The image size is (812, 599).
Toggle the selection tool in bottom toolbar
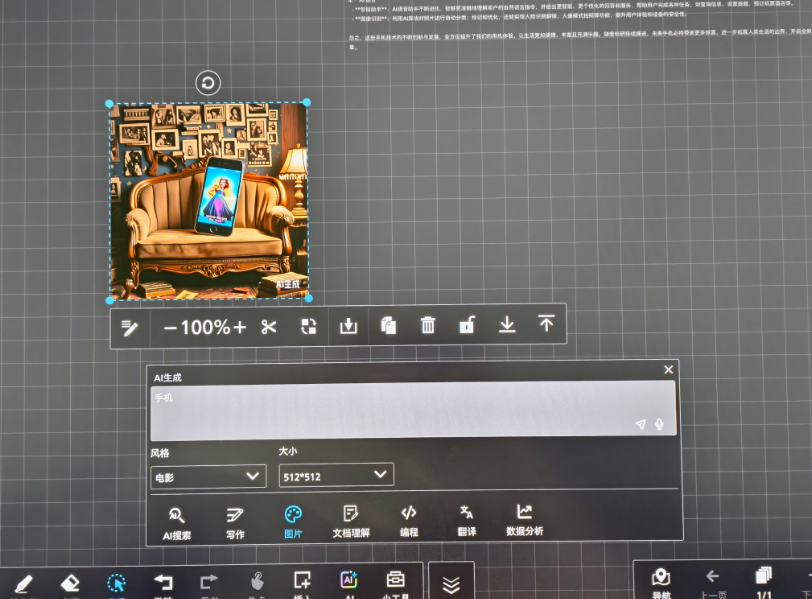click(117, 583)
